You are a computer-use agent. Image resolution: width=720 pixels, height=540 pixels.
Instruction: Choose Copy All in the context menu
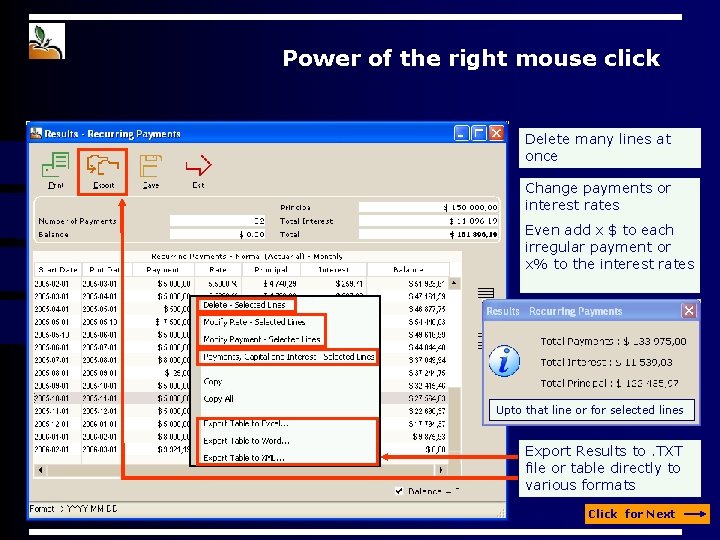tap(218, 399)
